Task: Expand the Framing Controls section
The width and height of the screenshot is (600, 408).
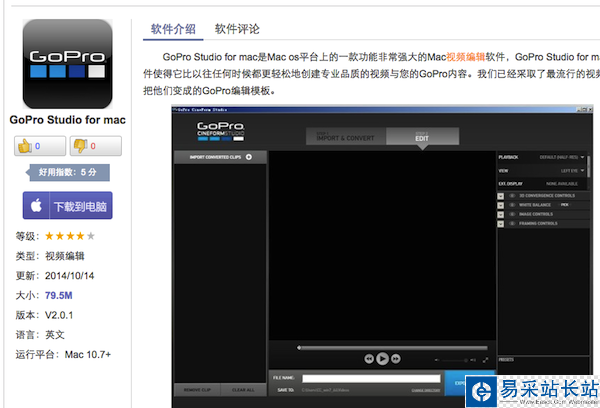Action: (501, 224)
